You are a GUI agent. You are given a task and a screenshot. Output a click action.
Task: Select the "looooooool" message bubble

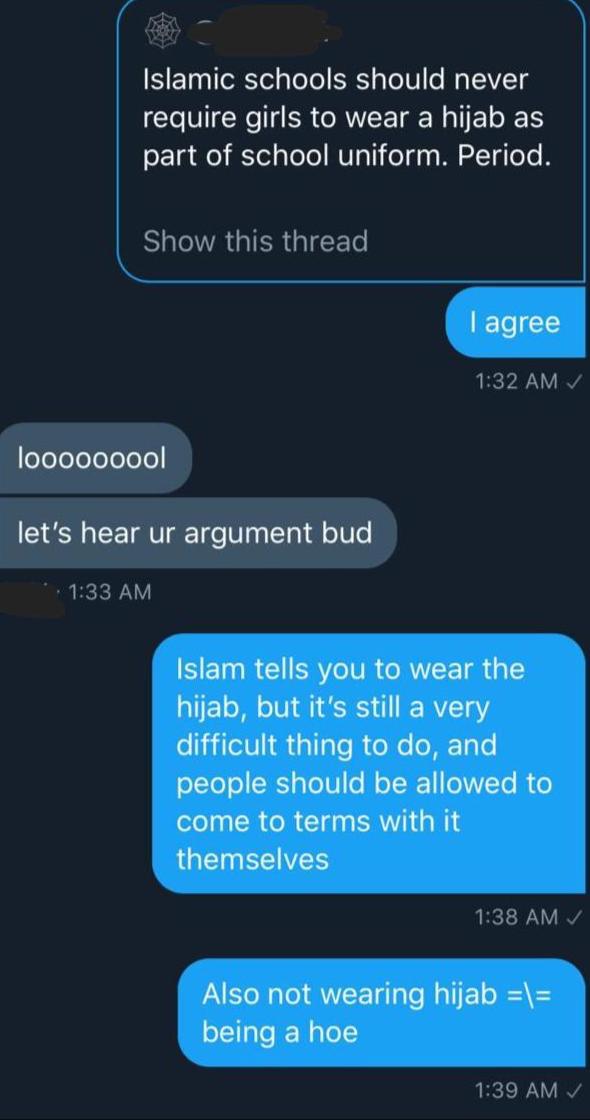(96, 458)
